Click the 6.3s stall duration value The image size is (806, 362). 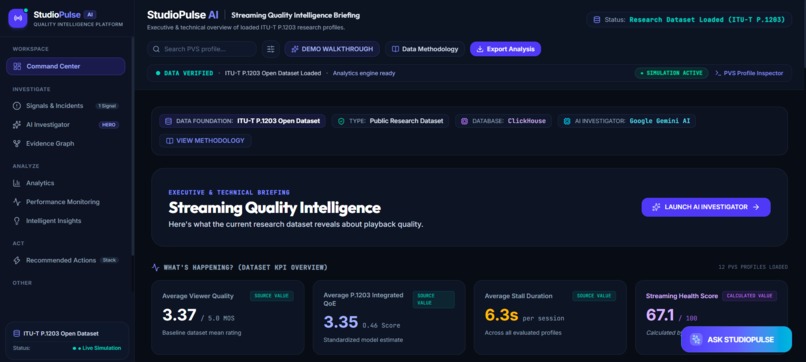pyautogui.click(x=501, y=315)
